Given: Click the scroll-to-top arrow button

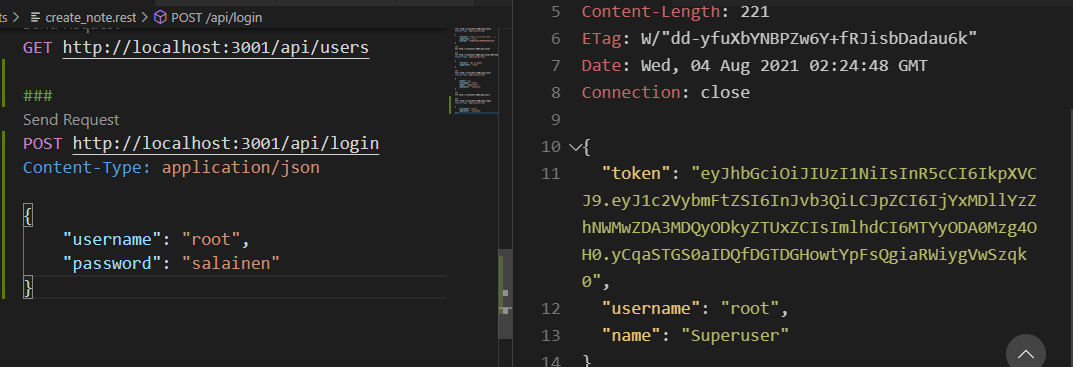Looking at the screenshot, I should (x=1026, y=354).
